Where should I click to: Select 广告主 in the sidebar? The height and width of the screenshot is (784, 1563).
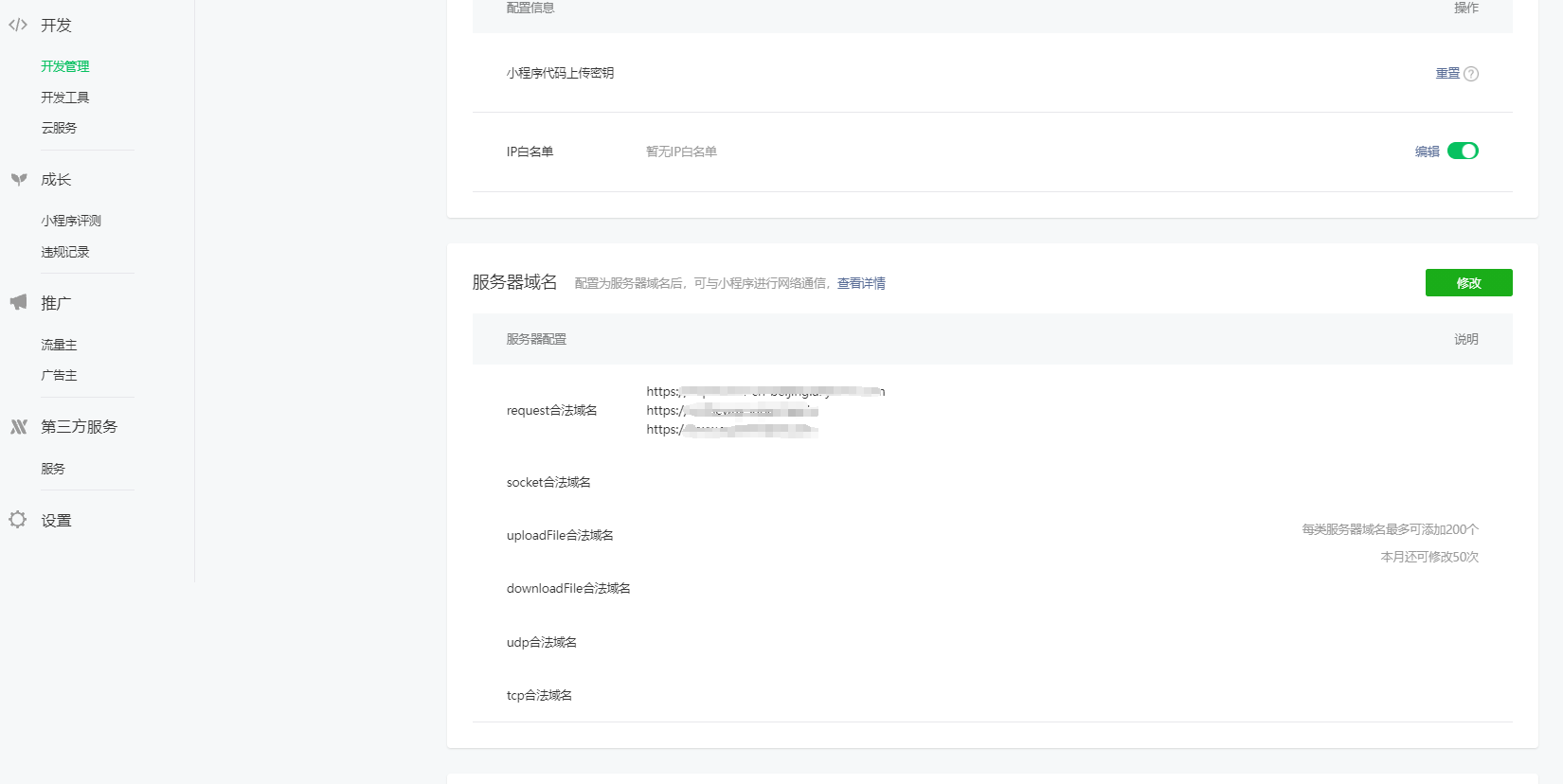click(x=59, y=375)
